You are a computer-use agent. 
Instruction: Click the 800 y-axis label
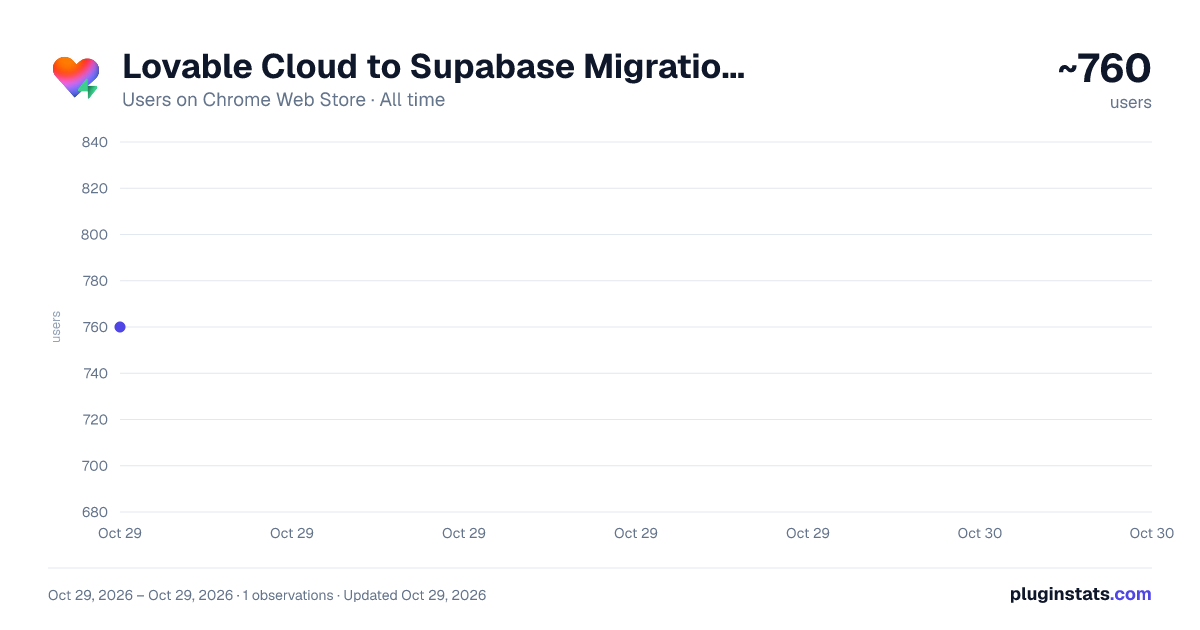pos(95,234)
